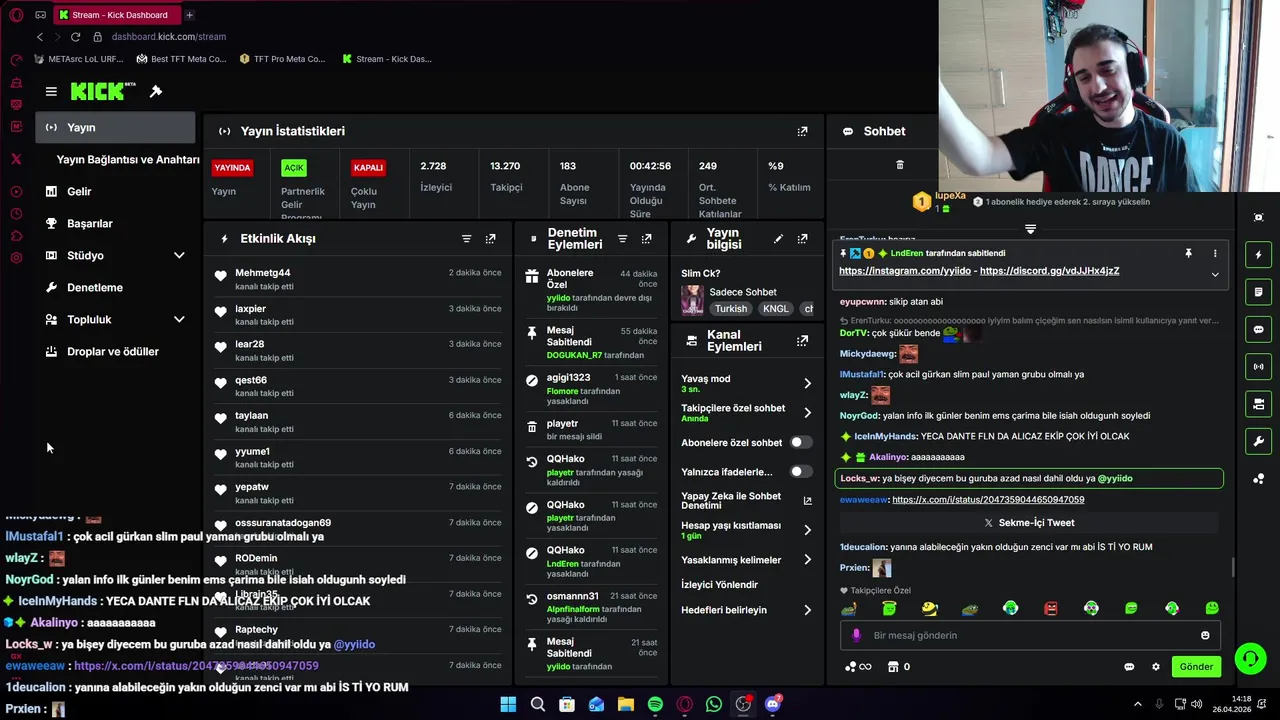The image size is (1280, 720).
Task: Pop out the Yayın İstatistikleri panel
Action: pyautogui.click(x=802, y=131)
